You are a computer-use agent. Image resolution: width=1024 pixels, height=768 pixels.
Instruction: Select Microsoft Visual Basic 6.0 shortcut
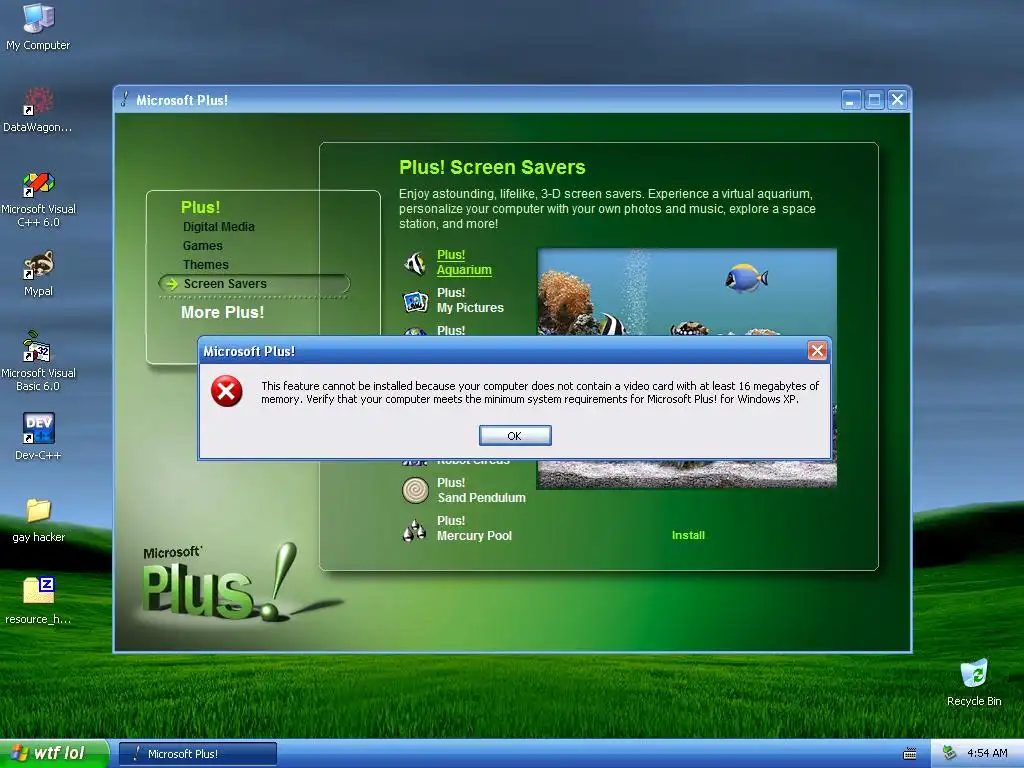(x=38, y=362)
